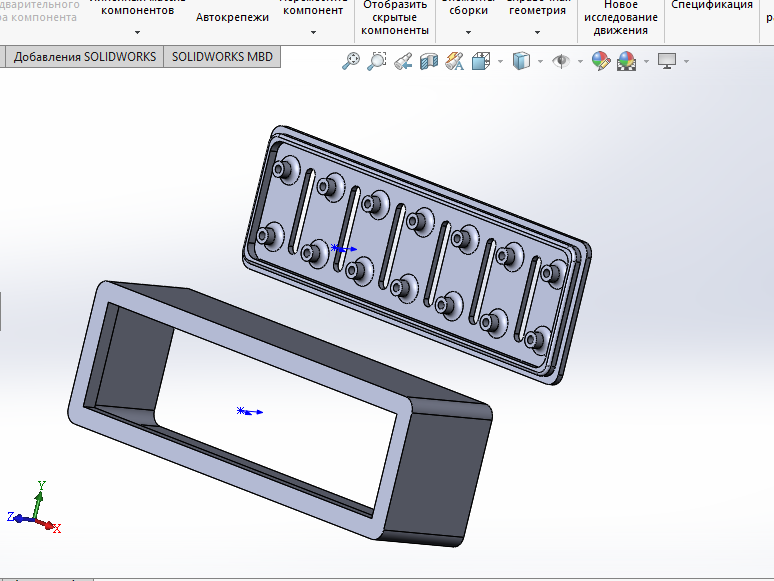This screenshot has width=774, height=581.
Task: Click the XYZ coordinate triad
Action: tap(37, 510)
